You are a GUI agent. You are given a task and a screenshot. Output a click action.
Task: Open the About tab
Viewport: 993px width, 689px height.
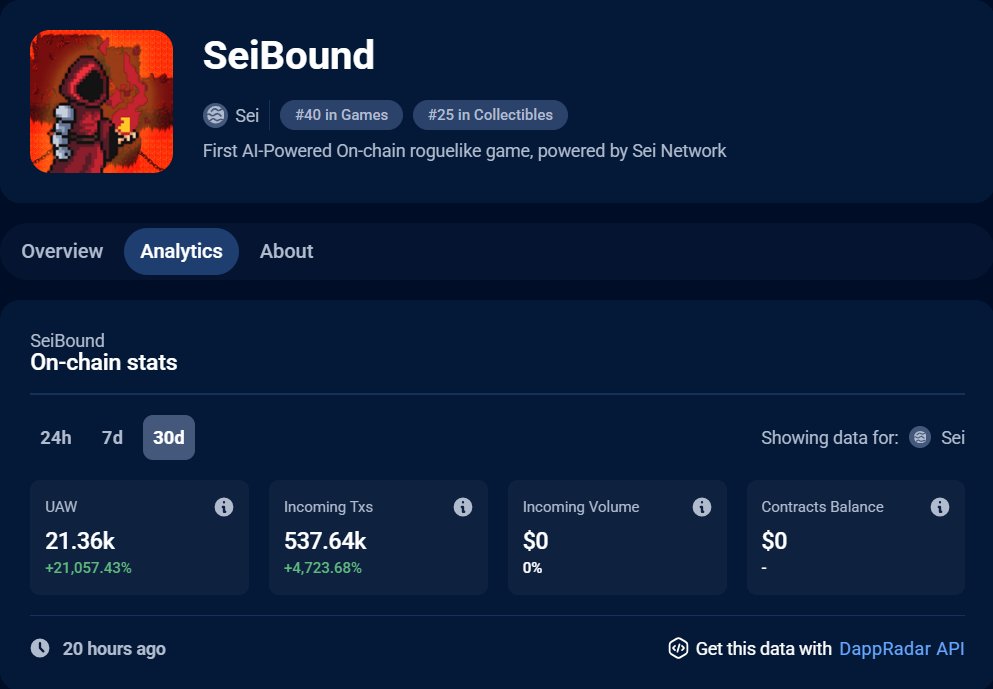pyautogui.click(x=286, y=251)
